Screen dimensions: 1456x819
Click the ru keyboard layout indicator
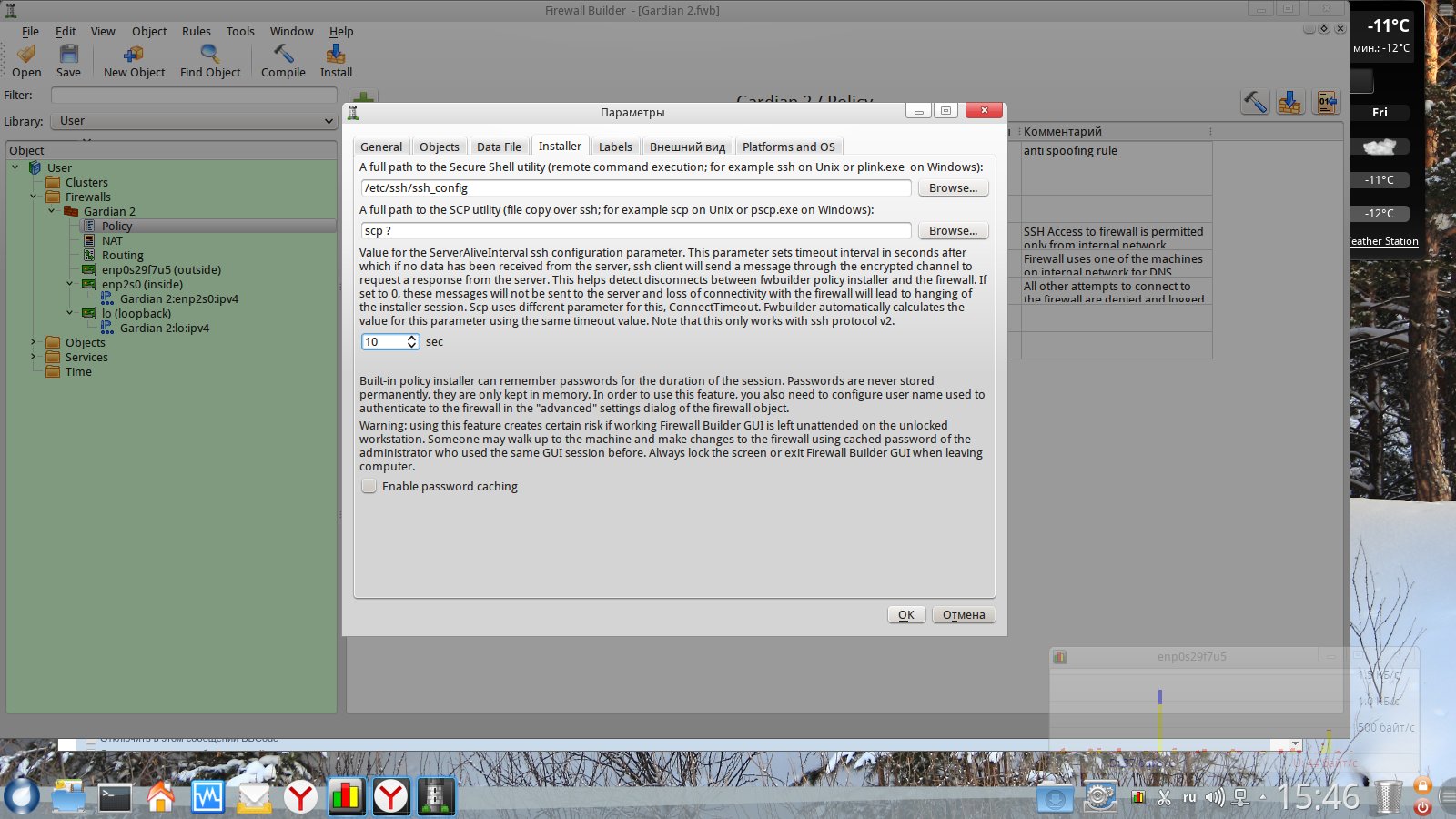point(1189,797)
